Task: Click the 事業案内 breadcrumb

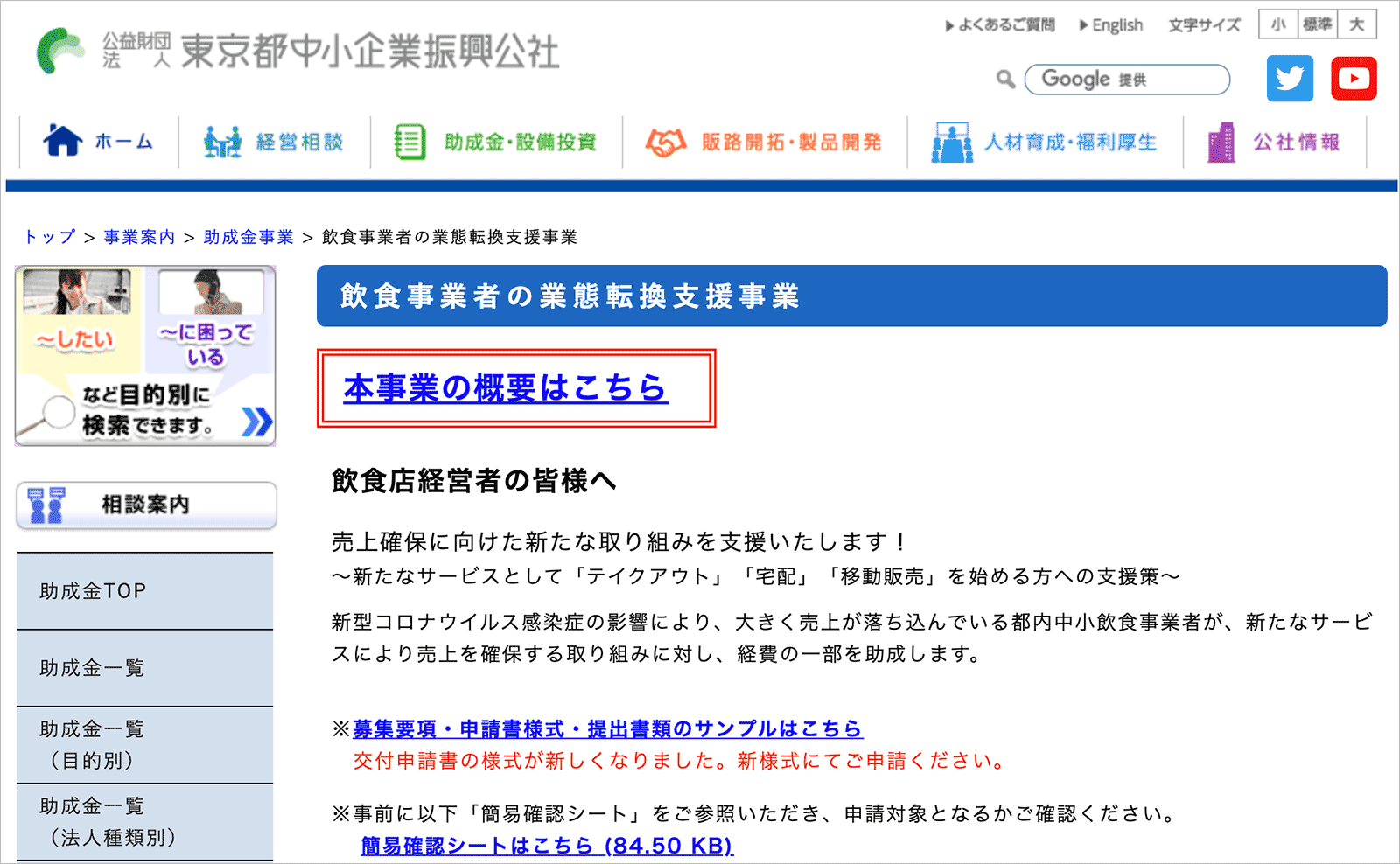Action: [139, 237]
